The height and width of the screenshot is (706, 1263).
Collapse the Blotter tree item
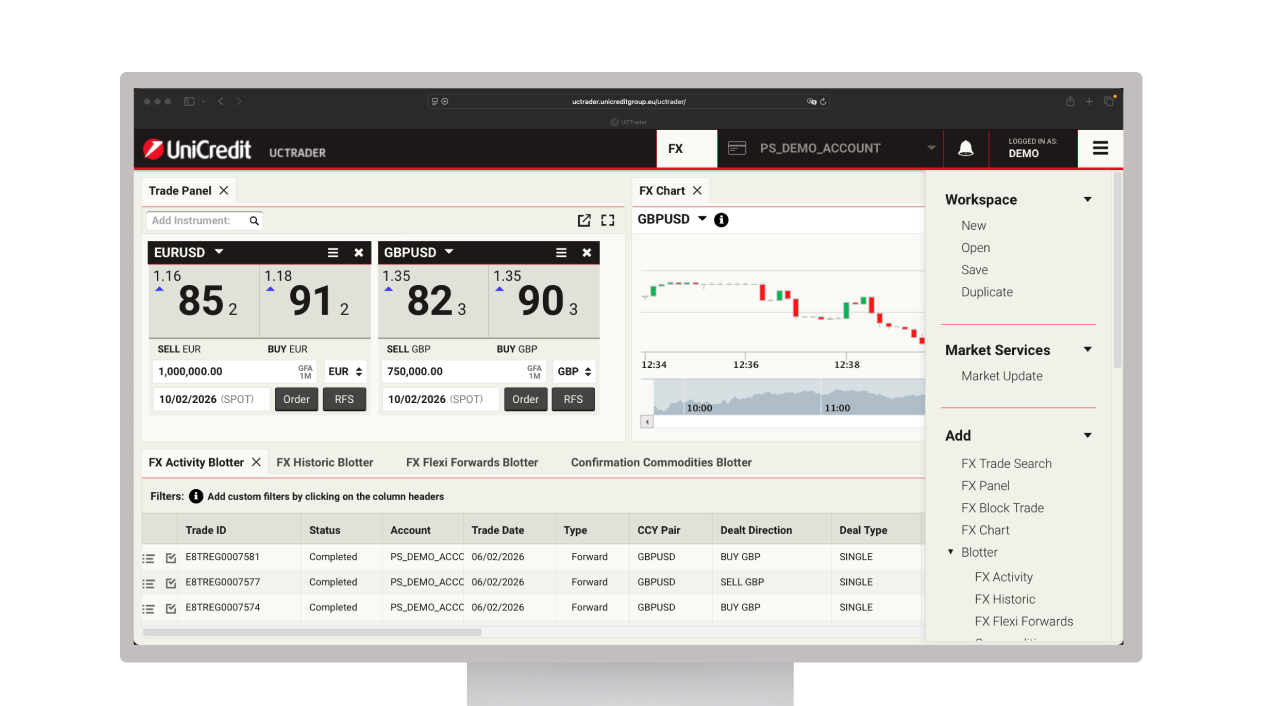[x=951, y=552]
